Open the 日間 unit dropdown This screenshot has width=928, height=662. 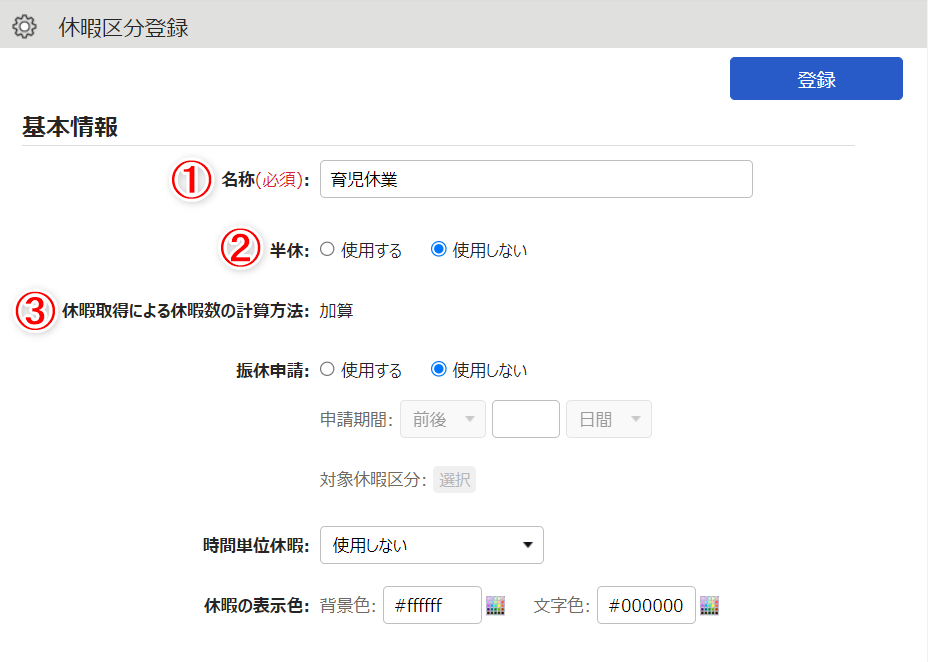click(x=608, y=419)
